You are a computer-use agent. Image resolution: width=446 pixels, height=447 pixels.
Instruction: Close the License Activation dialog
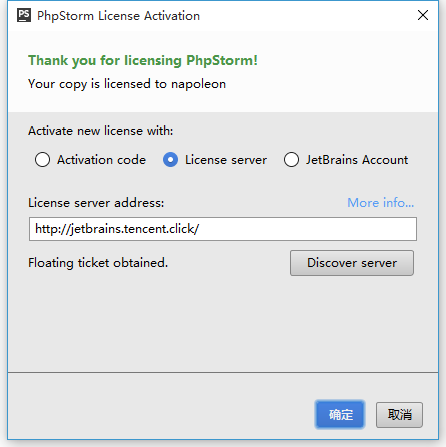coord(423,15)
